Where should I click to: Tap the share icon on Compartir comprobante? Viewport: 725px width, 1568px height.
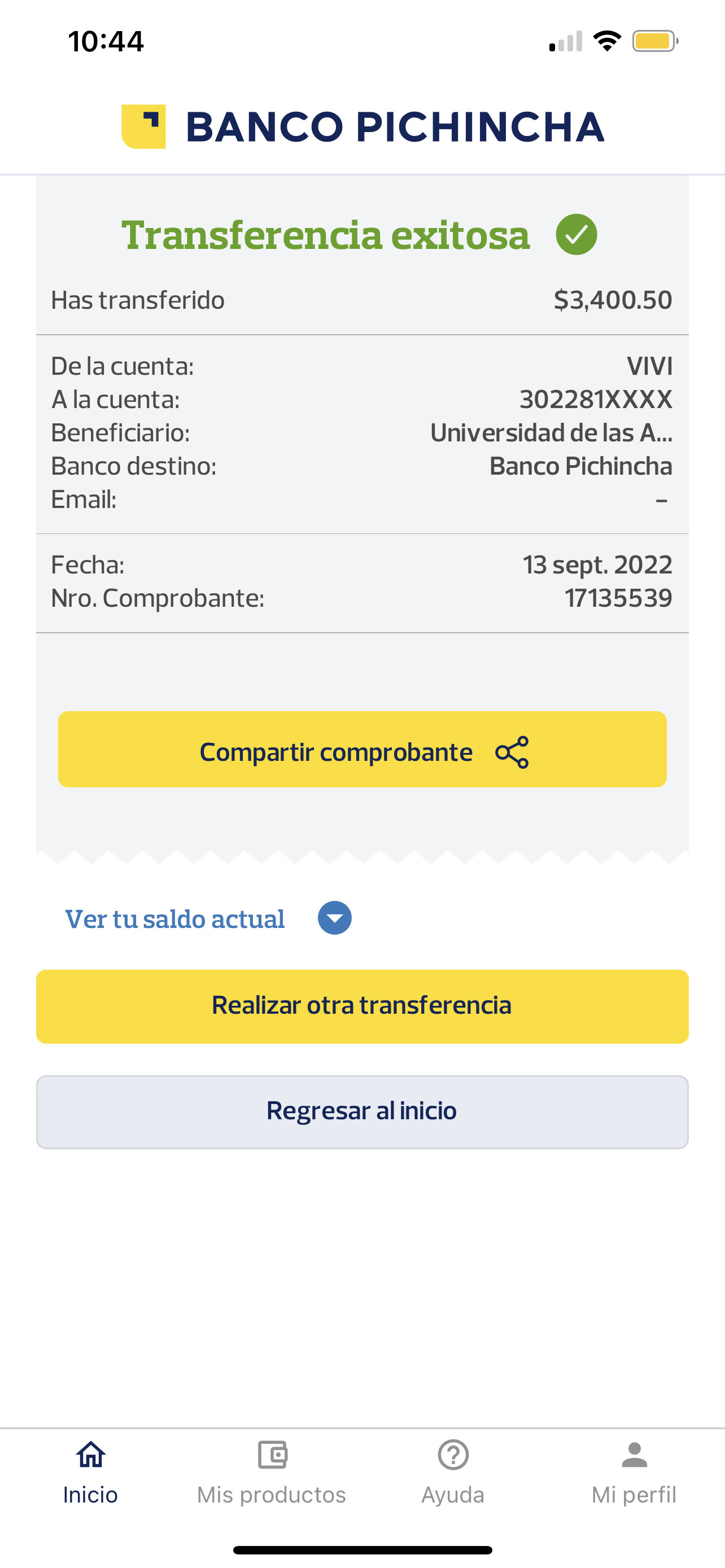click(512, 752)
